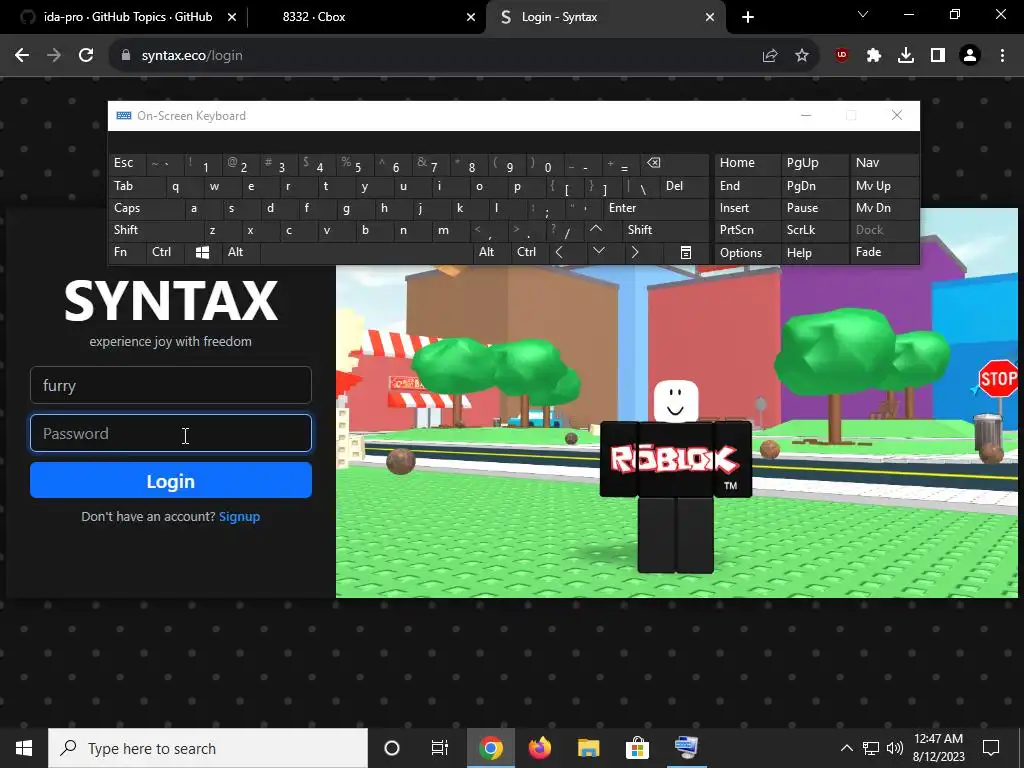
Task: Click the Mv Up key
Action: pos(884,187)
